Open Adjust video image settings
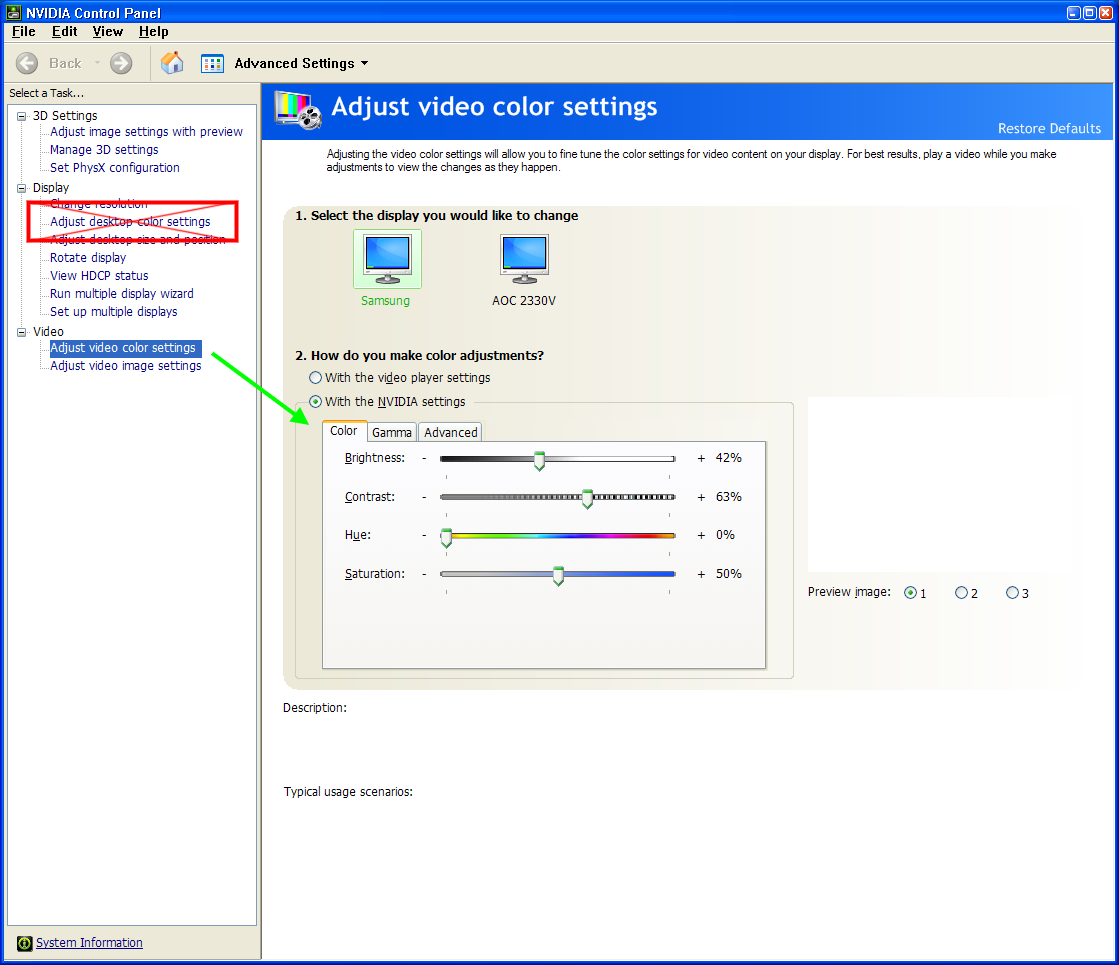The width and height of the screenshot is (1119, 965). pyautogui.click(x=126, y=366)
